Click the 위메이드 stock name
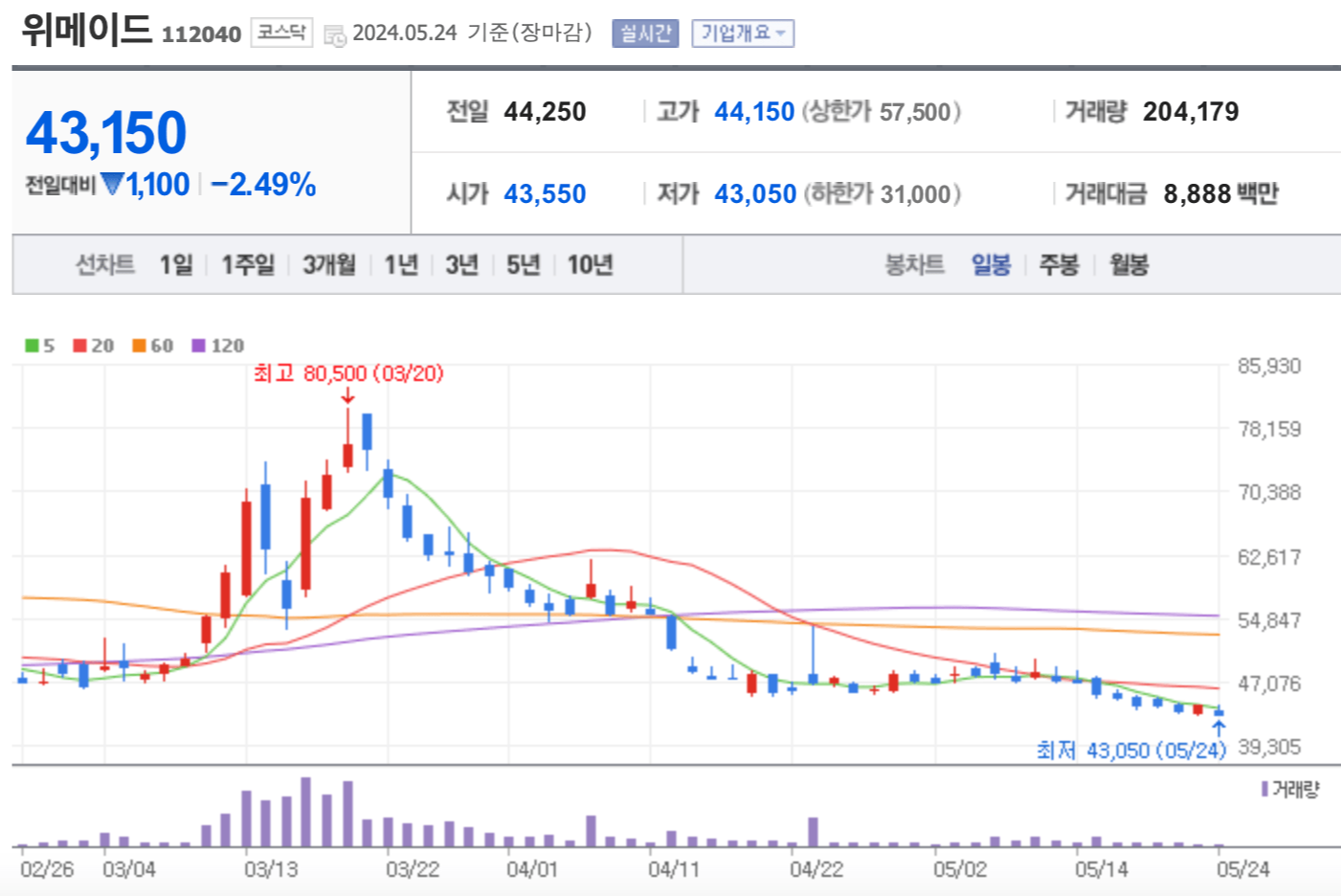Screen dimensions: 1341x896 coord(86,29)
